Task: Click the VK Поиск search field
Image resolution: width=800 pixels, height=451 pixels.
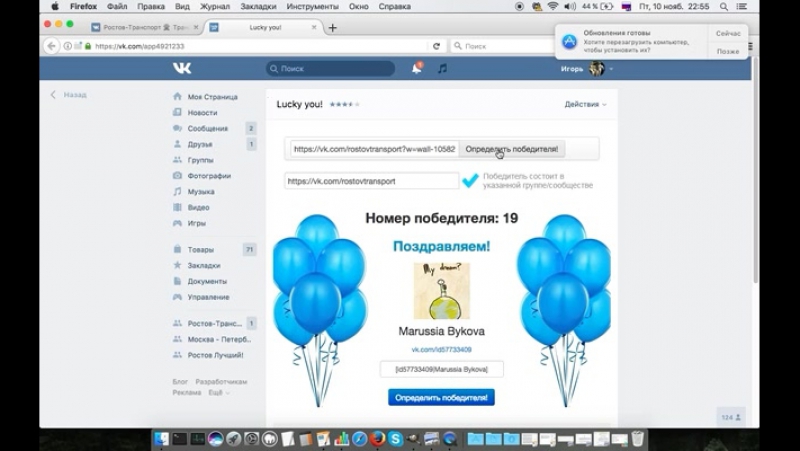Action: [x=330, y=68]
